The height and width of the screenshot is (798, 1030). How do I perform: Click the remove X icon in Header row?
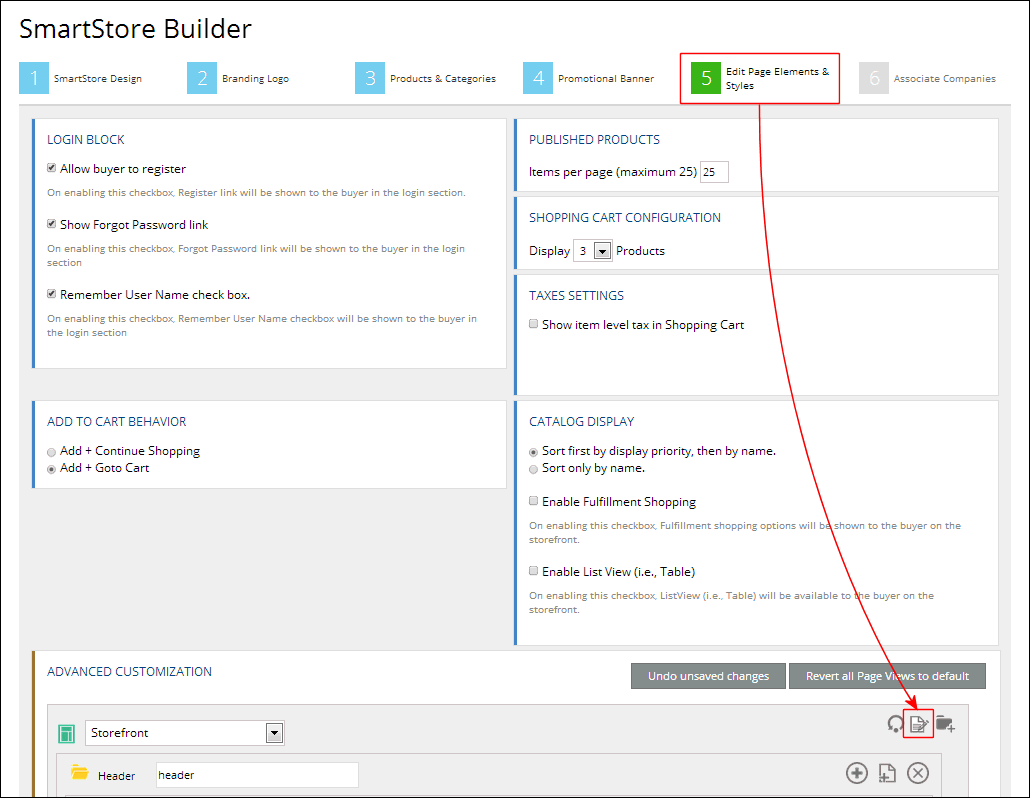(x=918, y=773)
